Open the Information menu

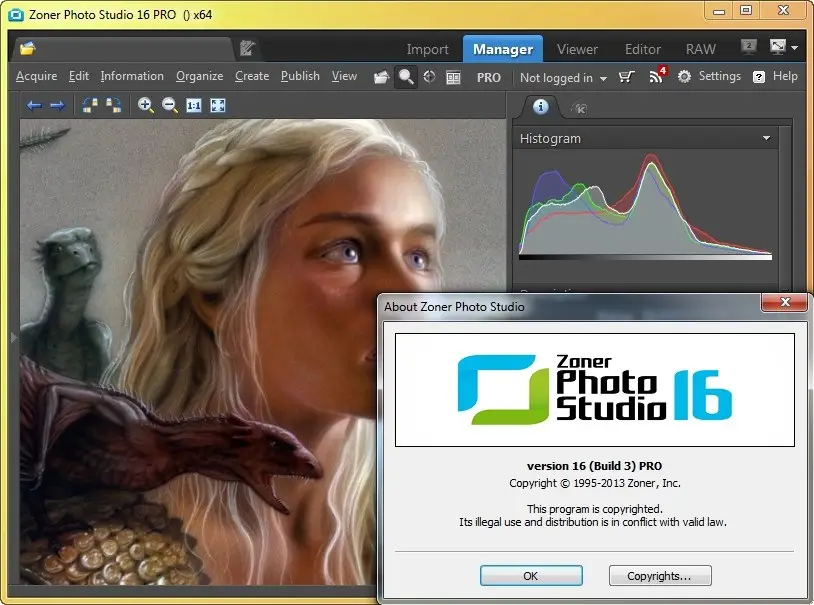(132, 76)
